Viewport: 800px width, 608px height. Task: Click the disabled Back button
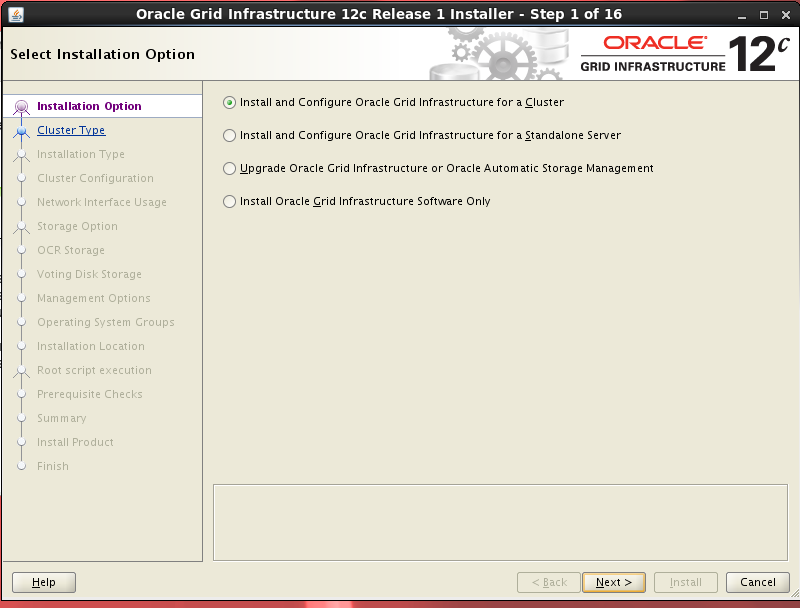point(549,582)
